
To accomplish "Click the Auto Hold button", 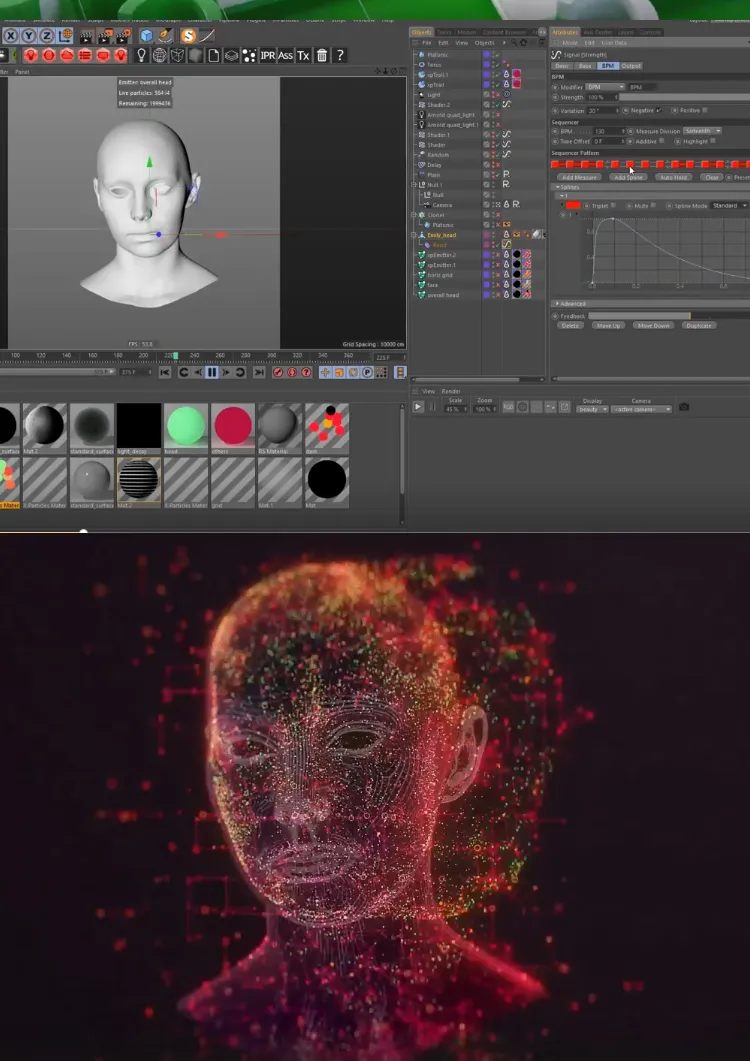I will pos(674,177).
